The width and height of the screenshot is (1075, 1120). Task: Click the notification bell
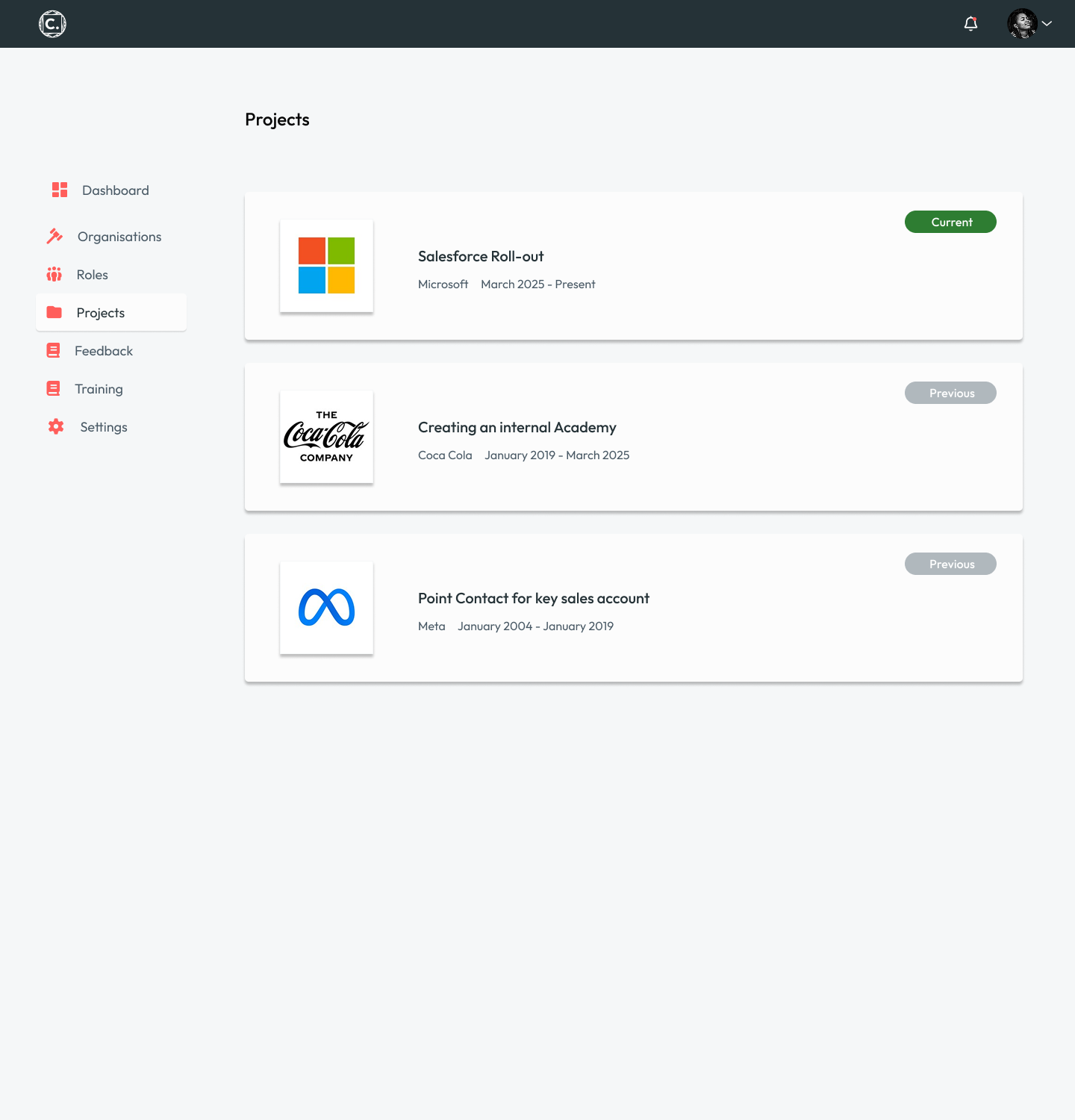pyautogui.click(x=971, y=24)
